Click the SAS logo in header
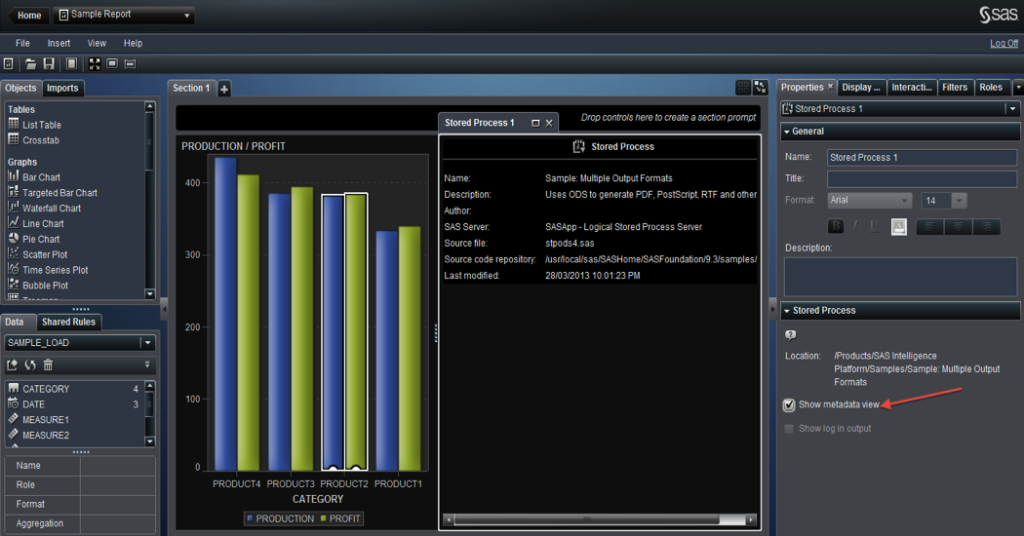Screen dimensions: 1024x536 999,14
